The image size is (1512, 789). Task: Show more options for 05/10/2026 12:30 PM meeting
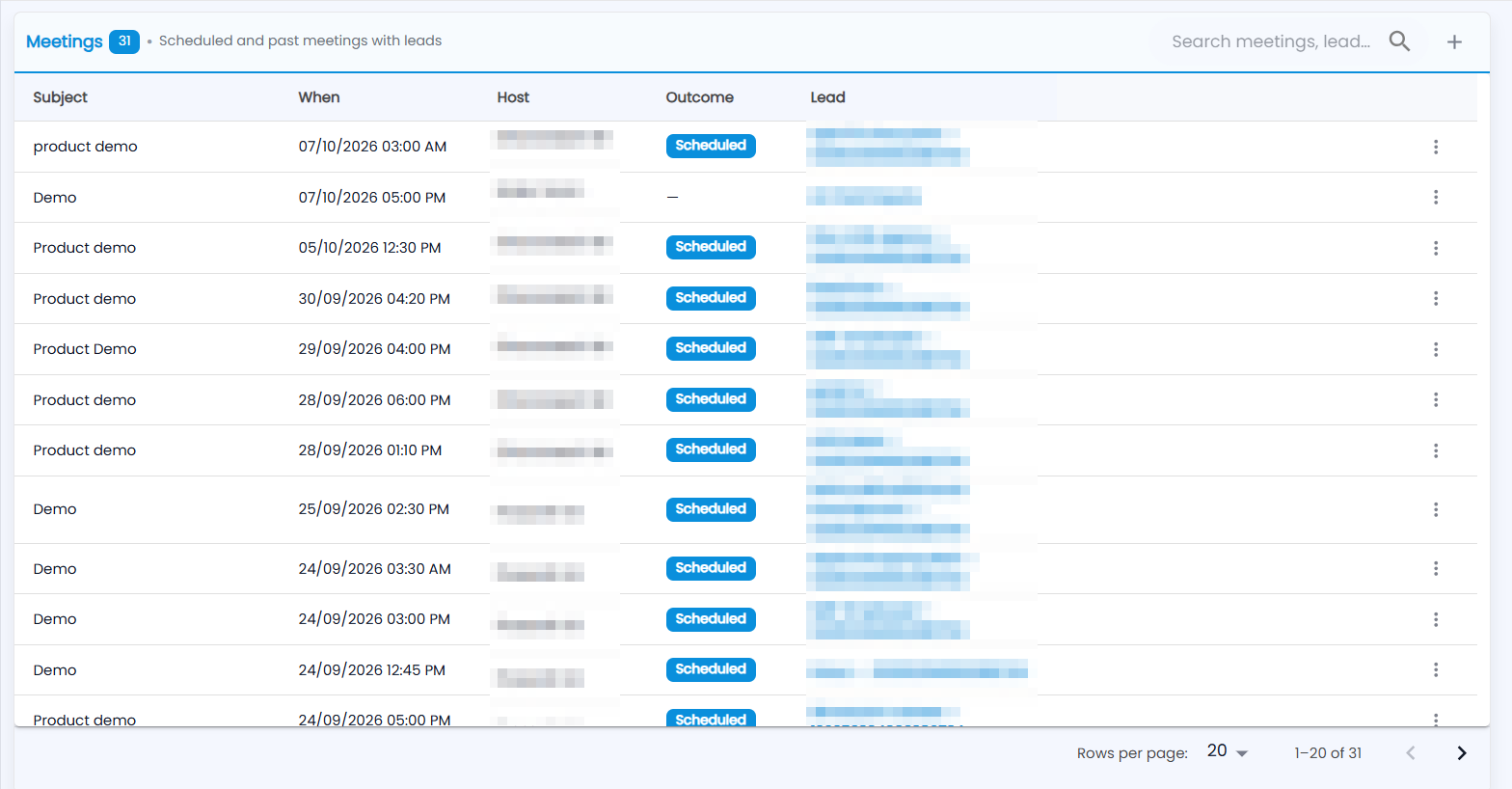pyautogui.click(x=1436, y=248)
